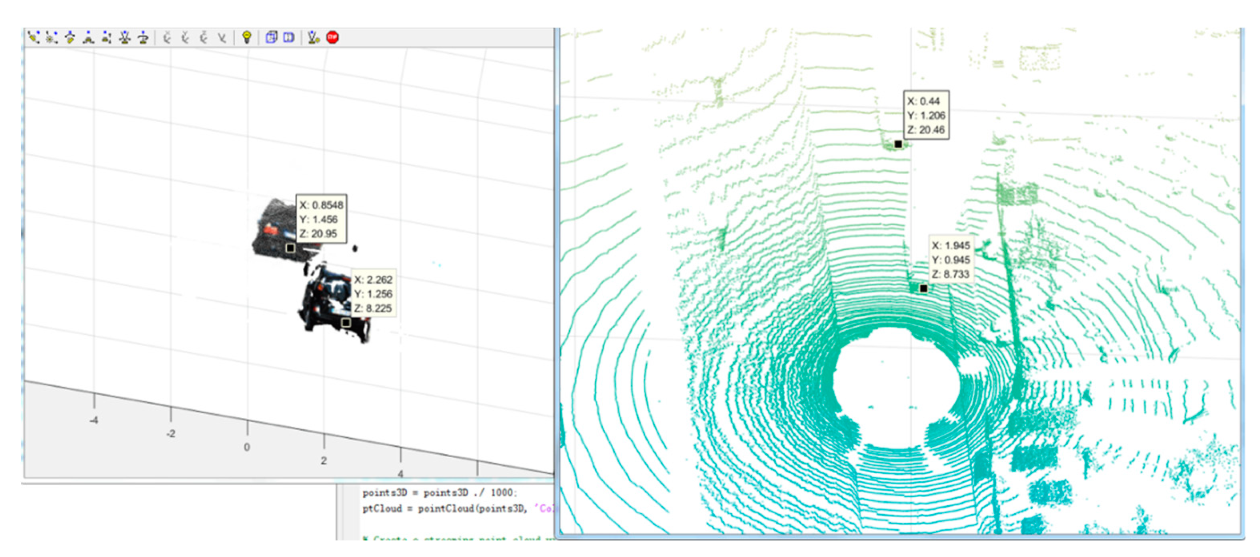Set principal axis to Y
The image size is (1260, 557).
coord(185,38)
